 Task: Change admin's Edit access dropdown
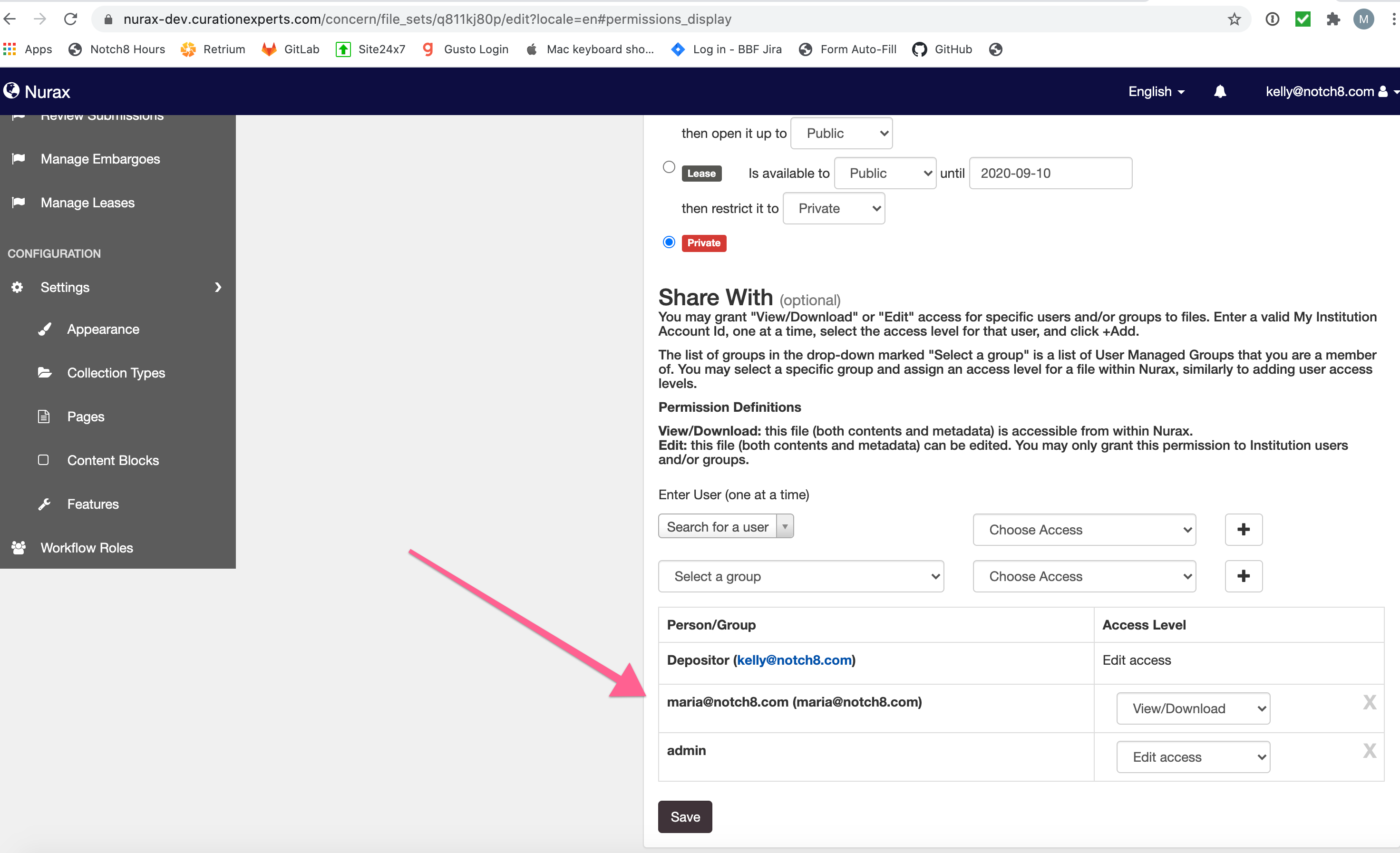point(1193,757)
